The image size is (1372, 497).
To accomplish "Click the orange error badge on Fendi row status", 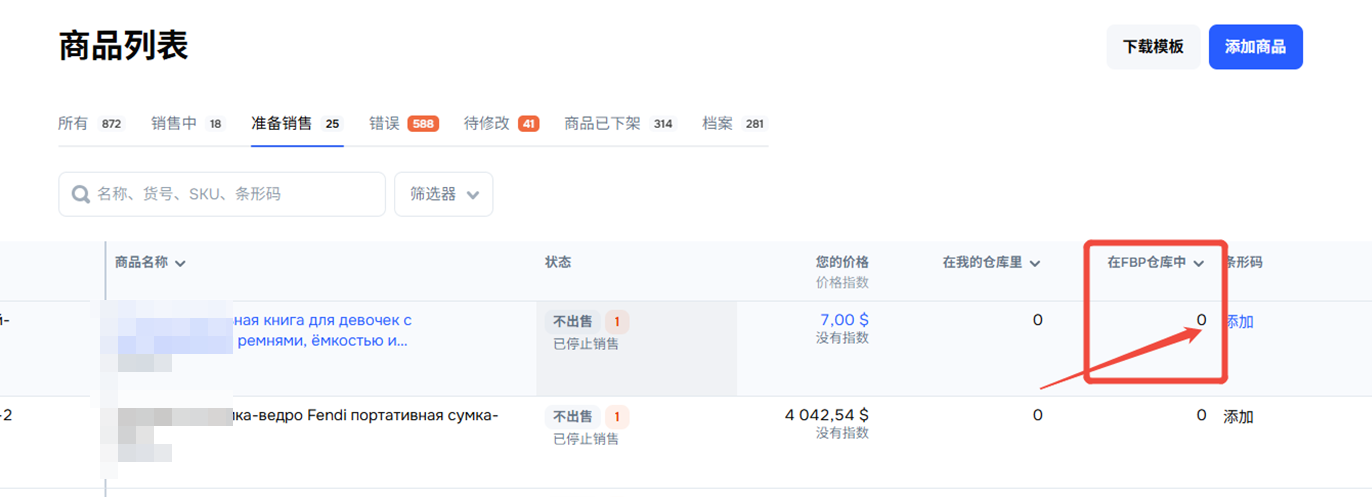I will click(617, 417).
